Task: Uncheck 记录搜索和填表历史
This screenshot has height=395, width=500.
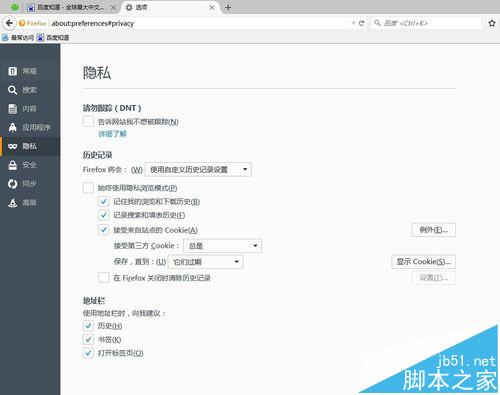Action: tap(104, 215)
